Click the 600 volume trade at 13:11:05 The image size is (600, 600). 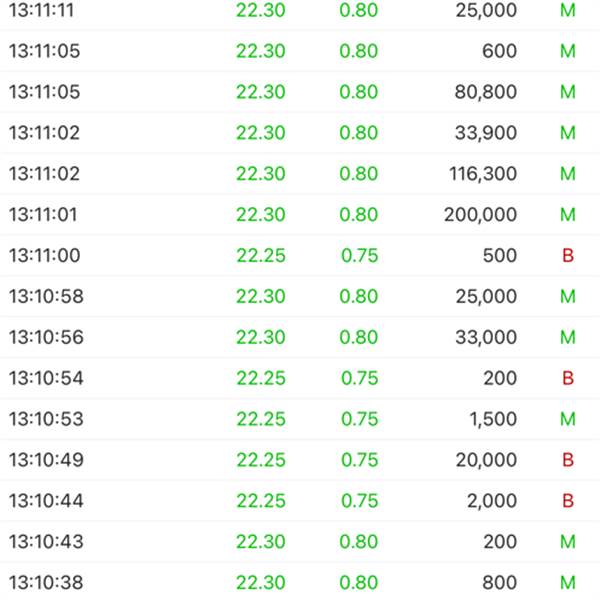tap(300, 51)
